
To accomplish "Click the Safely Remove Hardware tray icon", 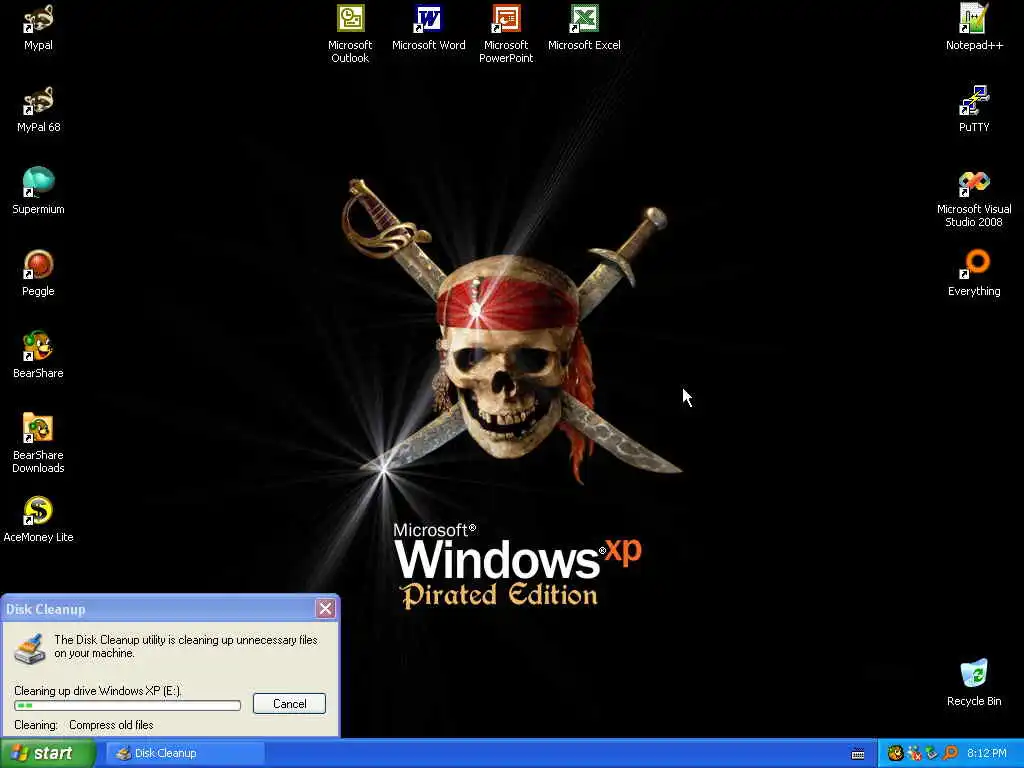I will (932, 754).
